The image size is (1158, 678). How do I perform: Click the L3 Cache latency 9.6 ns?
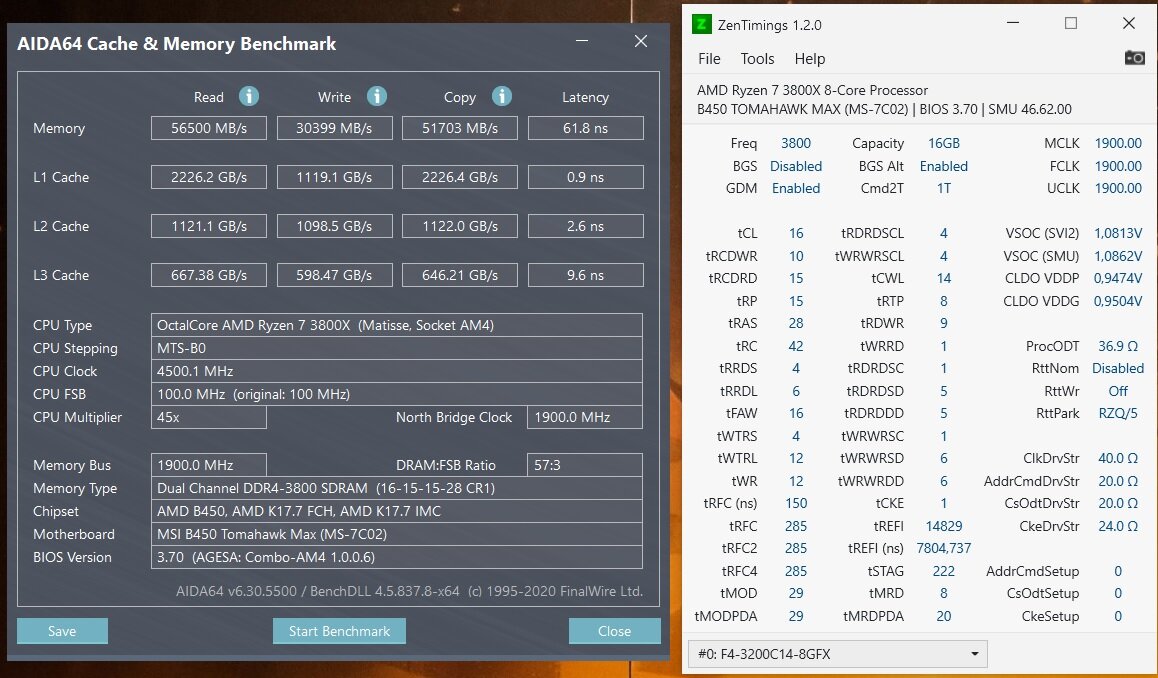point(586,275)
